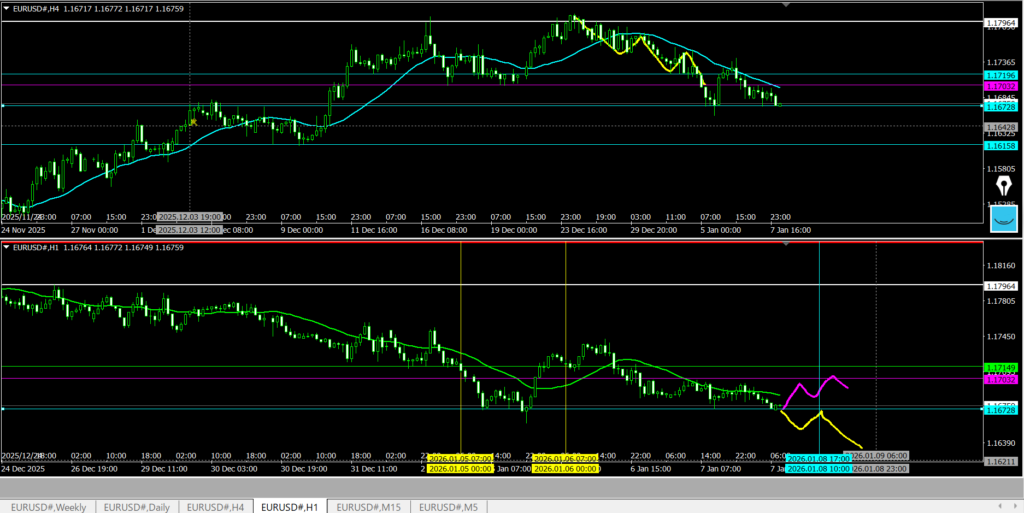Click the blue smiley face icon
The width and height of the screenshot is (1024, 513).
pos(1004,217)
